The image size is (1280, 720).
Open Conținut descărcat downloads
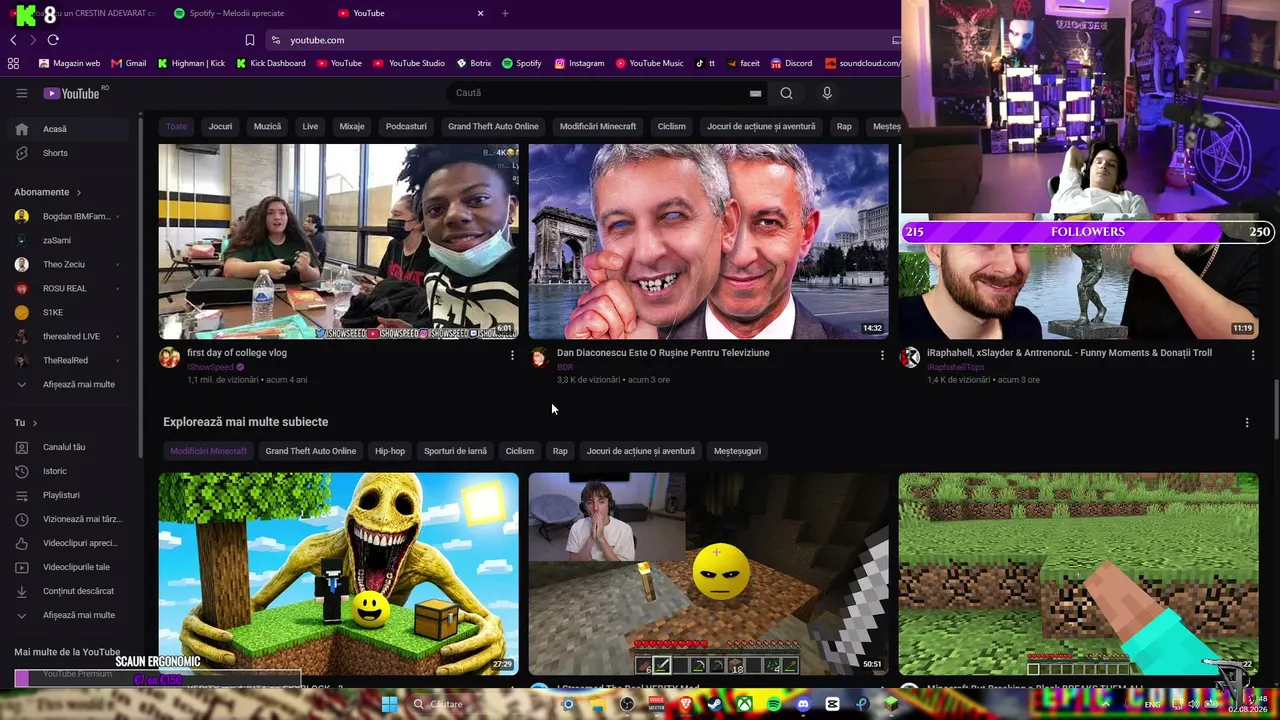point(70,591)
